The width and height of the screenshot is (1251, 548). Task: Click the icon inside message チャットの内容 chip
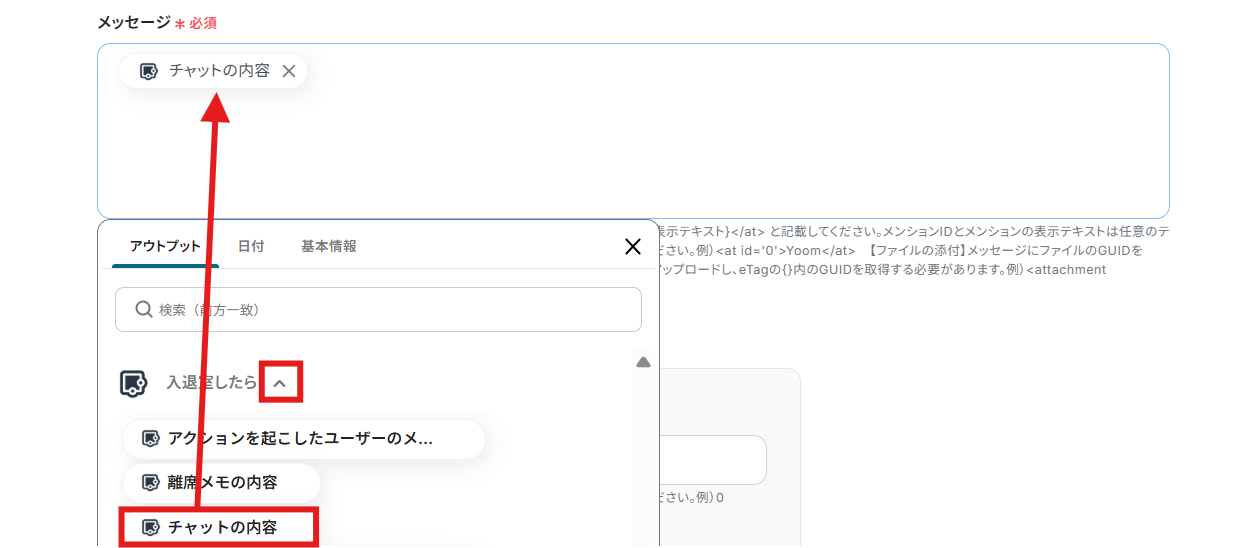pos(148,71)
